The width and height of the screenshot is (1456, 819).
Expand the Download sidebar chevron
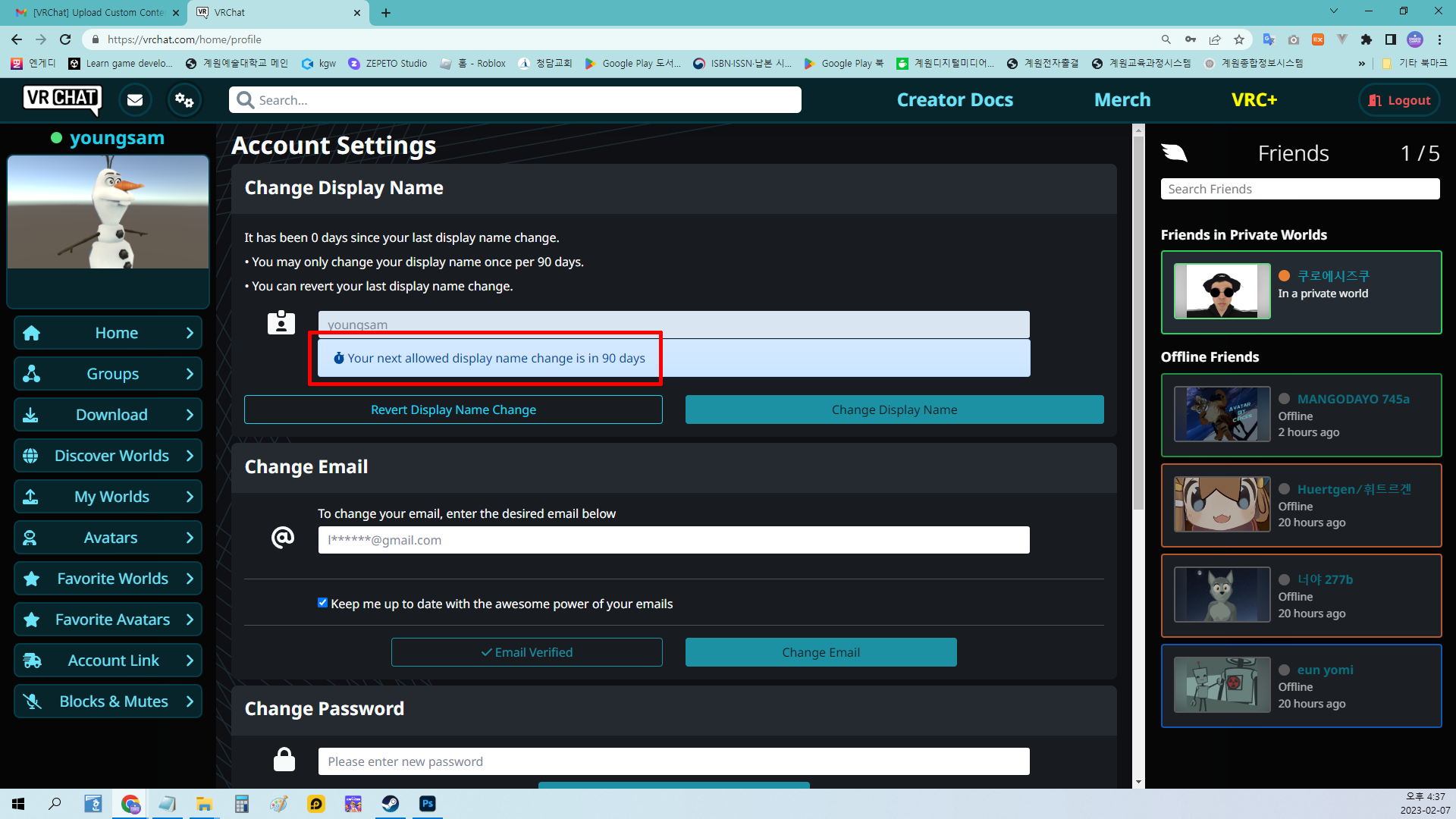click(x=190, y=415)
